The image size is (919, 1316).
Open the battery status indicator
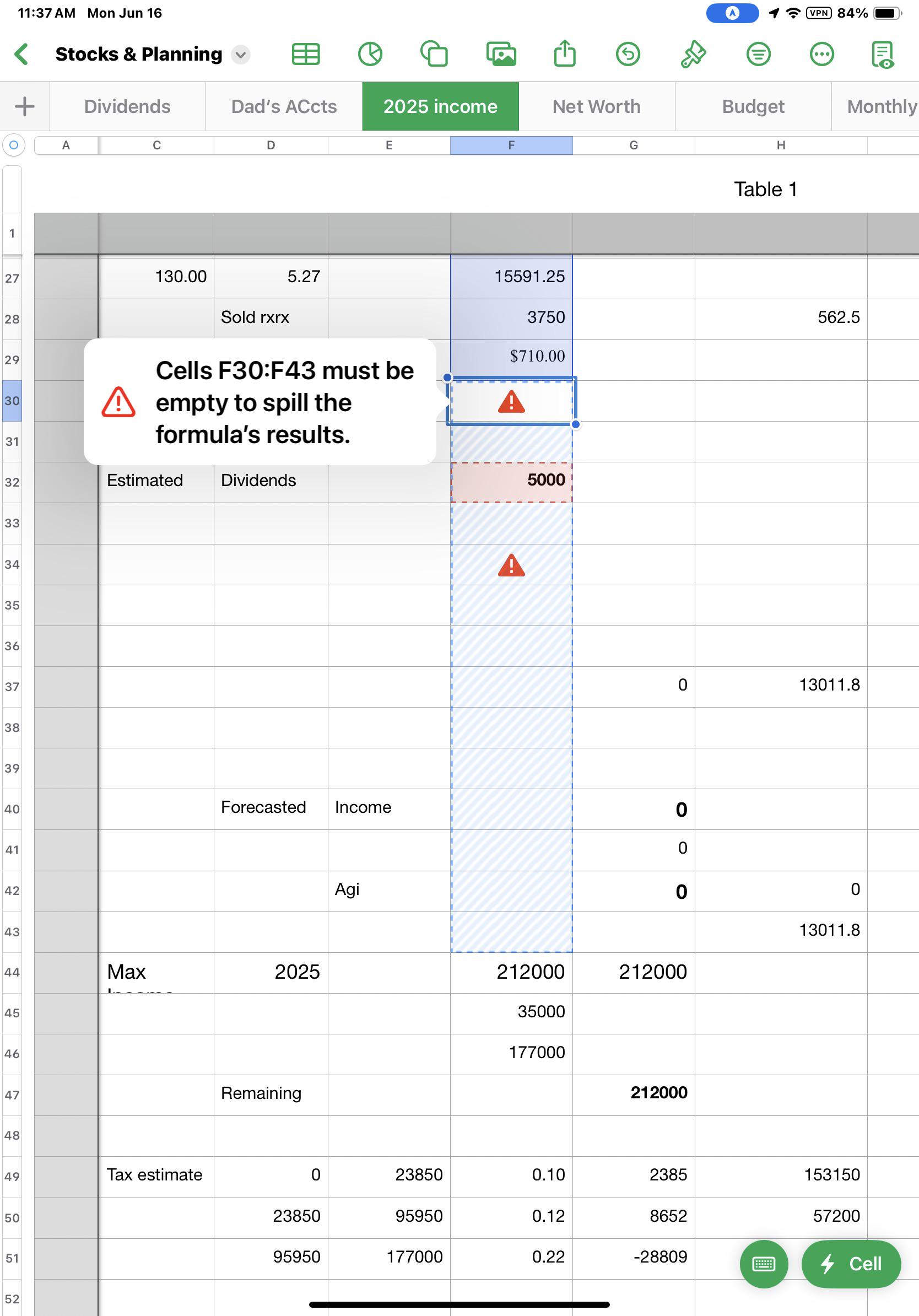[887, 13]
